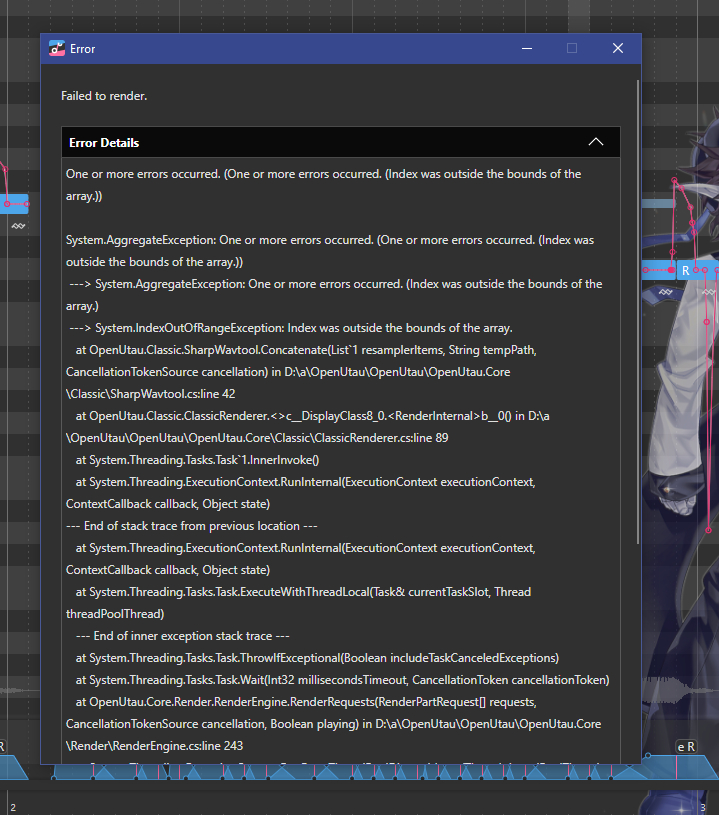Collapse the Error Details chevron arrow
Screen dimensions: 719x815
(x=596, y=142)
